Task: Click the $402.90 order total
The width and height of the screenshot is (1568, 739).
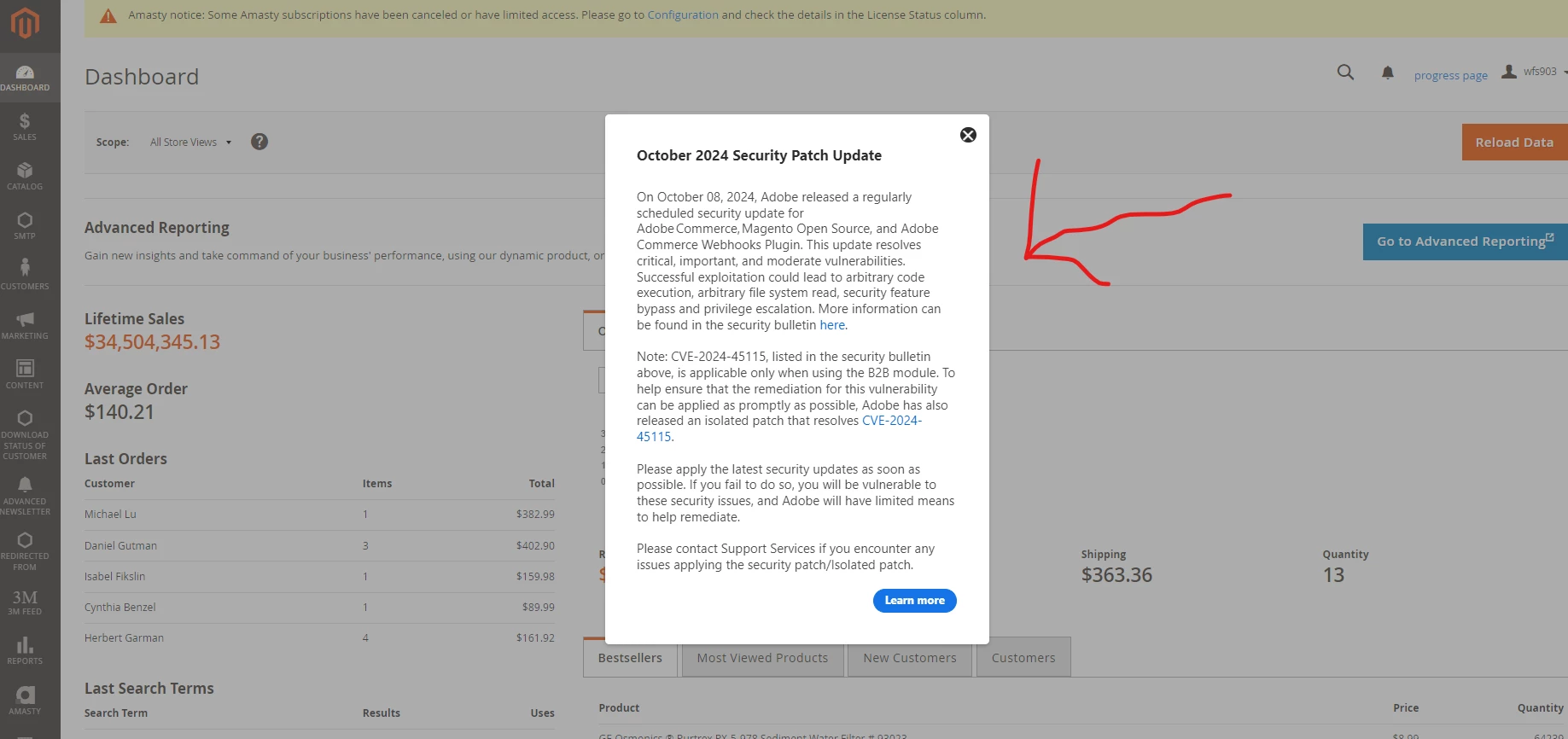Action: [535, 546]
